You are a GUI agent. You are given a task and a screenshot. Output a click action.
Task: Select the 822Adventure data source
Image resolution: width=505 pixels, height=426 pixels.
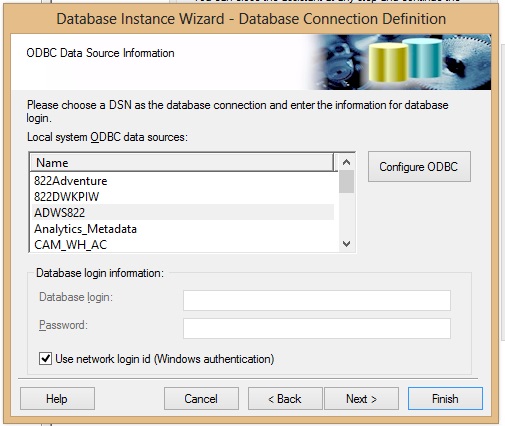182,181
